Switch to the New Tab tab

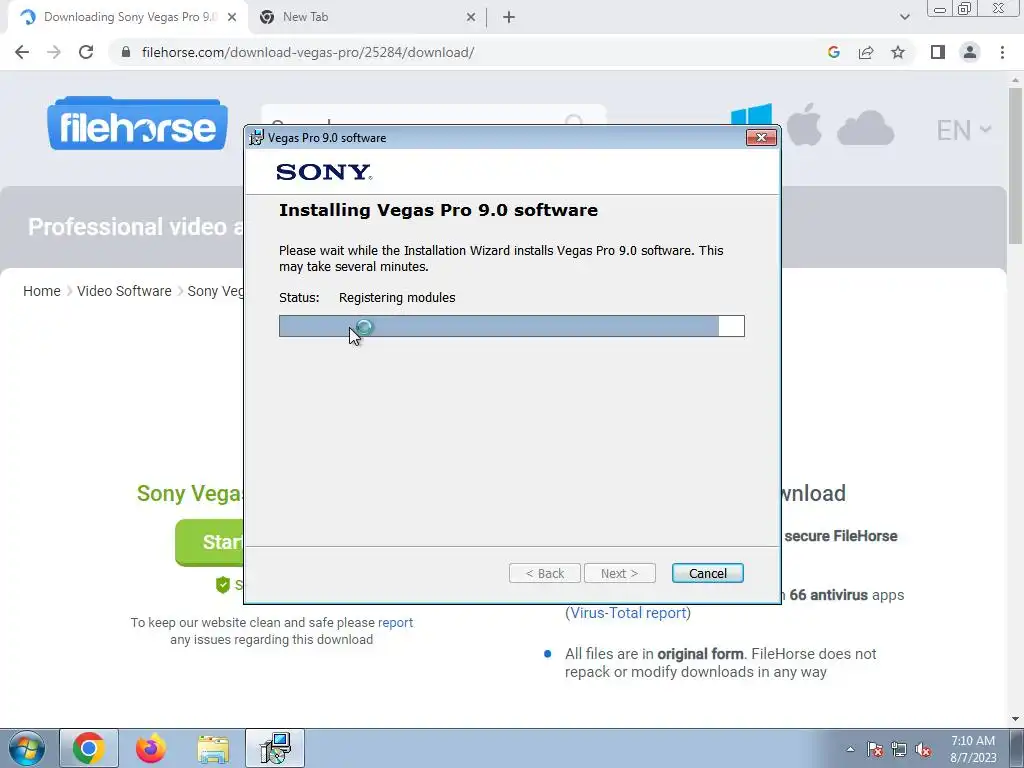coord(367,18)
